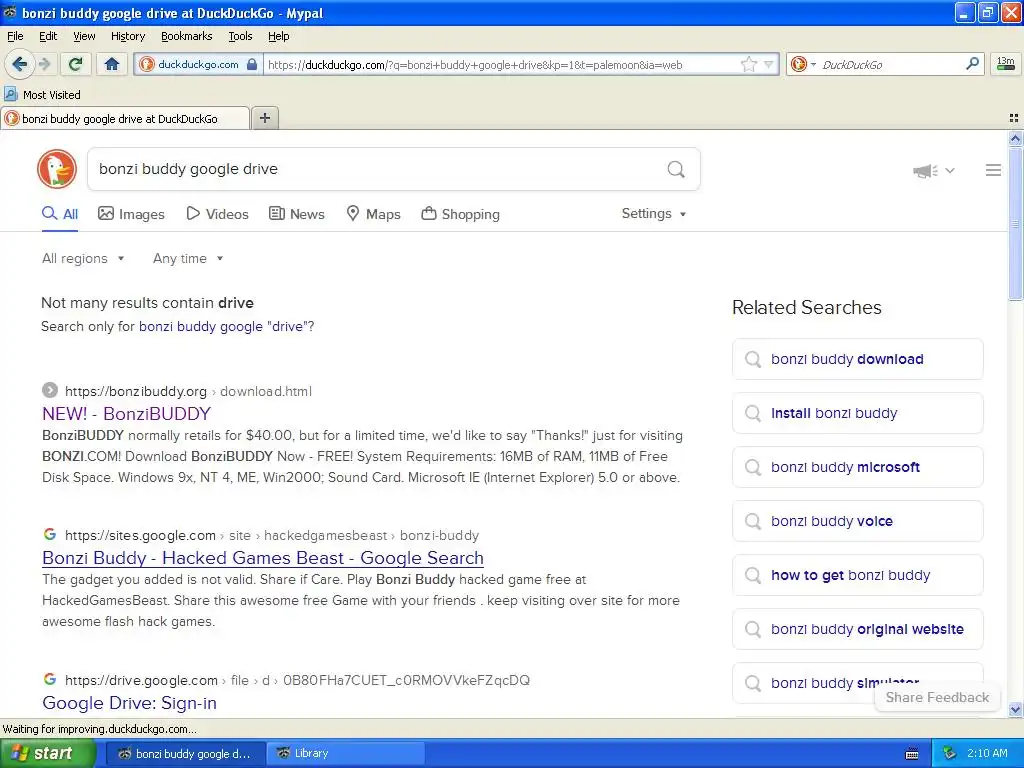Search related: how to get bonzi buddy

(857, 575)
